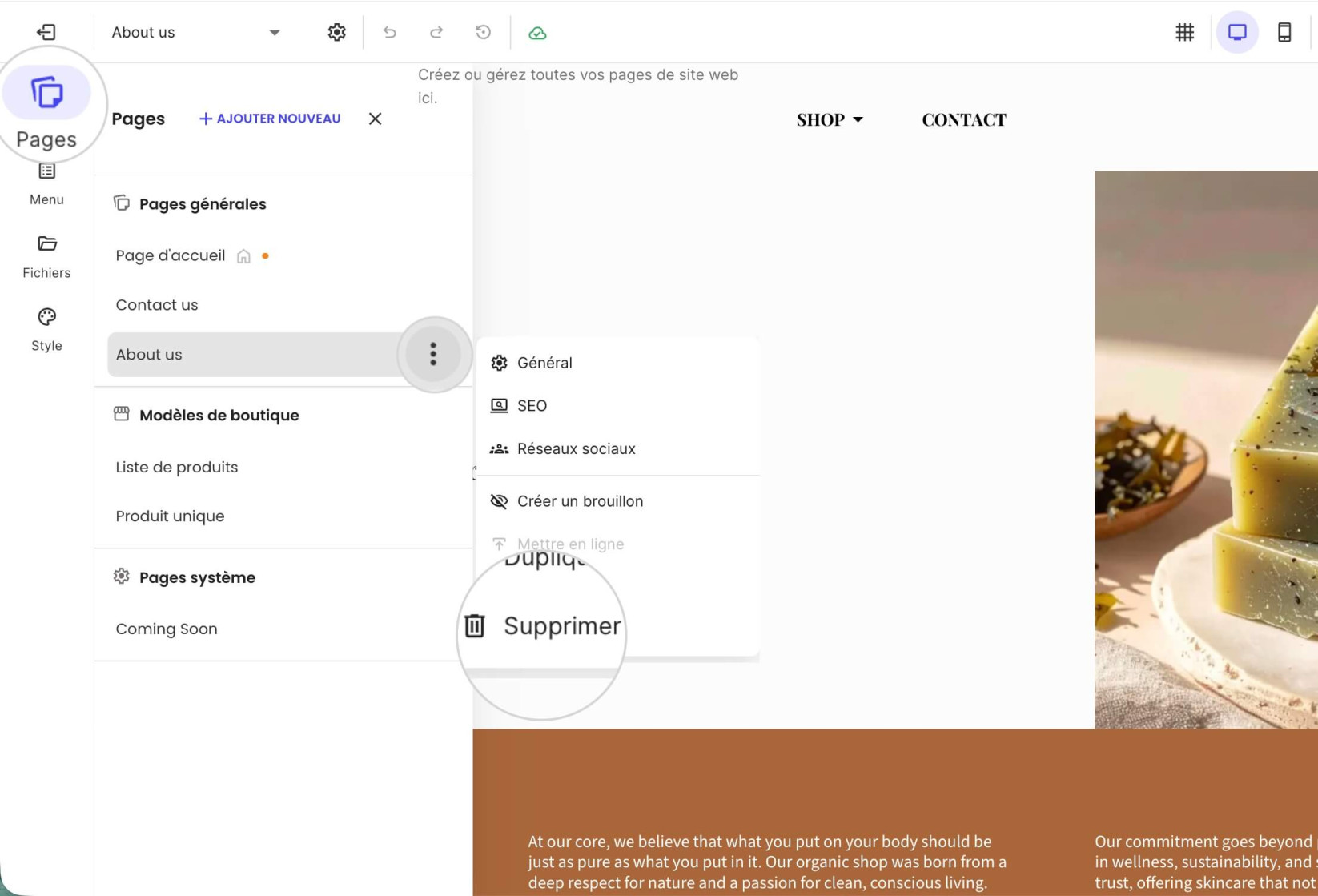The width and height of the screenshot is (1318, 896).
Task: Open the Pages sidebar panel
Action: coord(46,108)
